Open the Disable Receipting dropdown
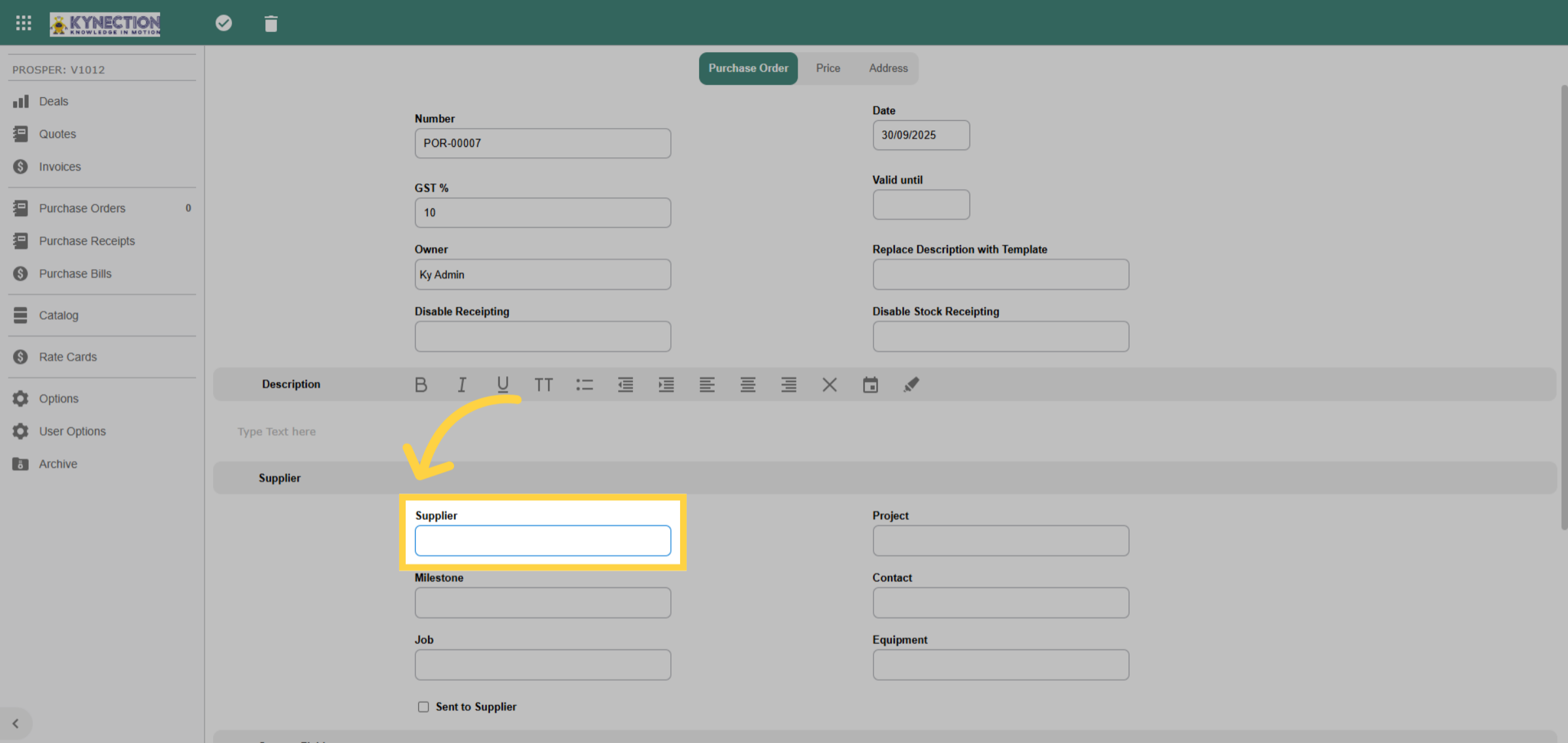The image size is (1568, 743). tap(542, 336)
